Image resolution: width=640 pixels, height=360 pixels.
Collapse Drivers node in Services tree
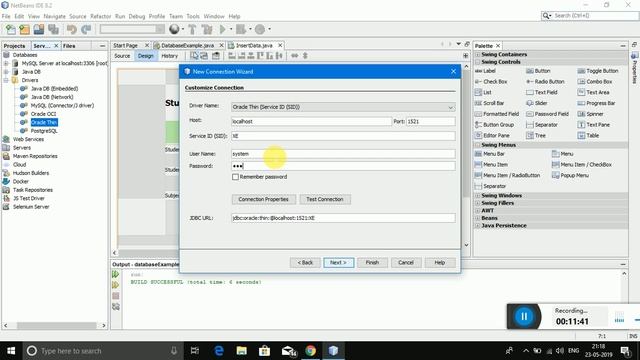6,80
